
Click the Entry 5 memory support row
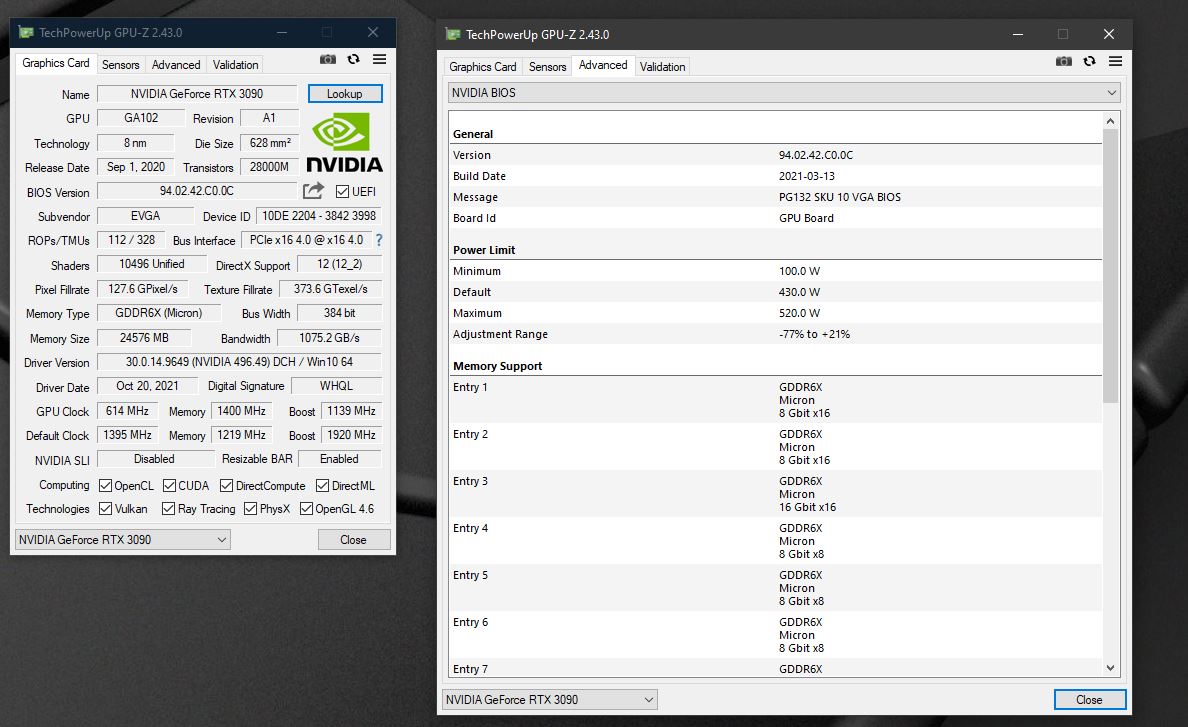pyautogui.click(x=775, y=588)
